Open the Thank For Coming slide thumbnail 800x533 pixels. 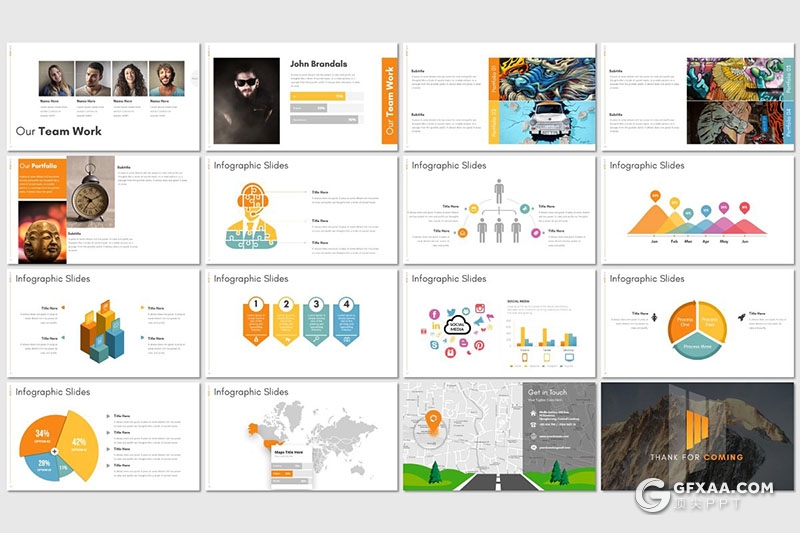click(x=697, y=436)
